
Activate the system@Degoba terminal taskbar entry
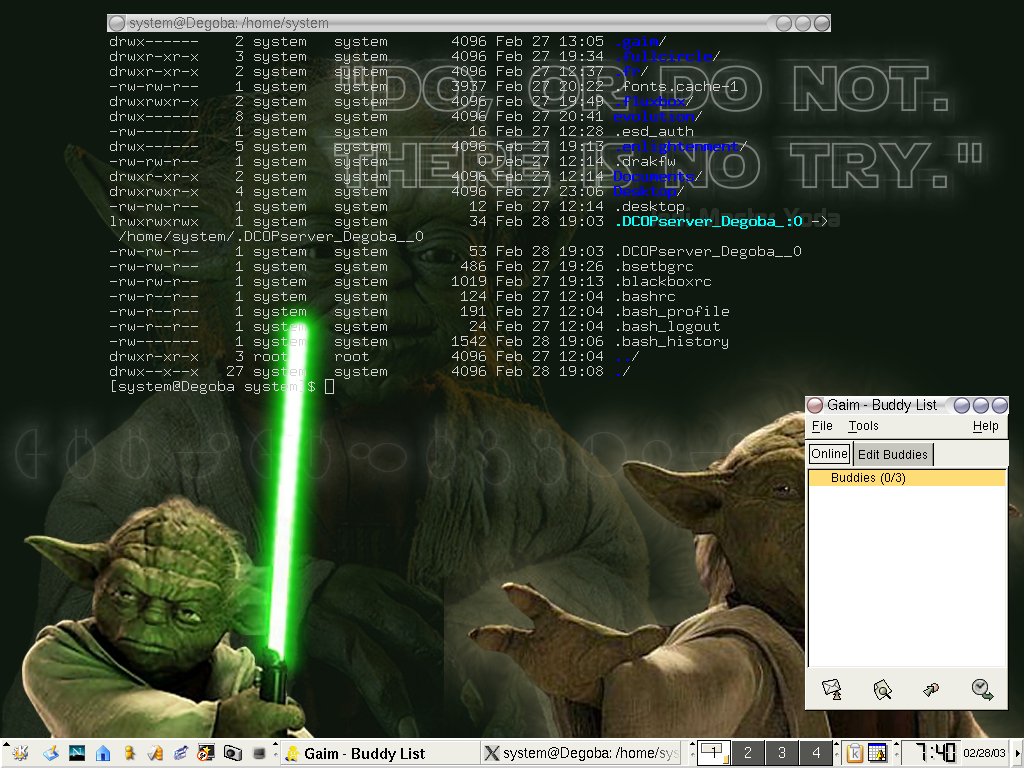point(581,753)
